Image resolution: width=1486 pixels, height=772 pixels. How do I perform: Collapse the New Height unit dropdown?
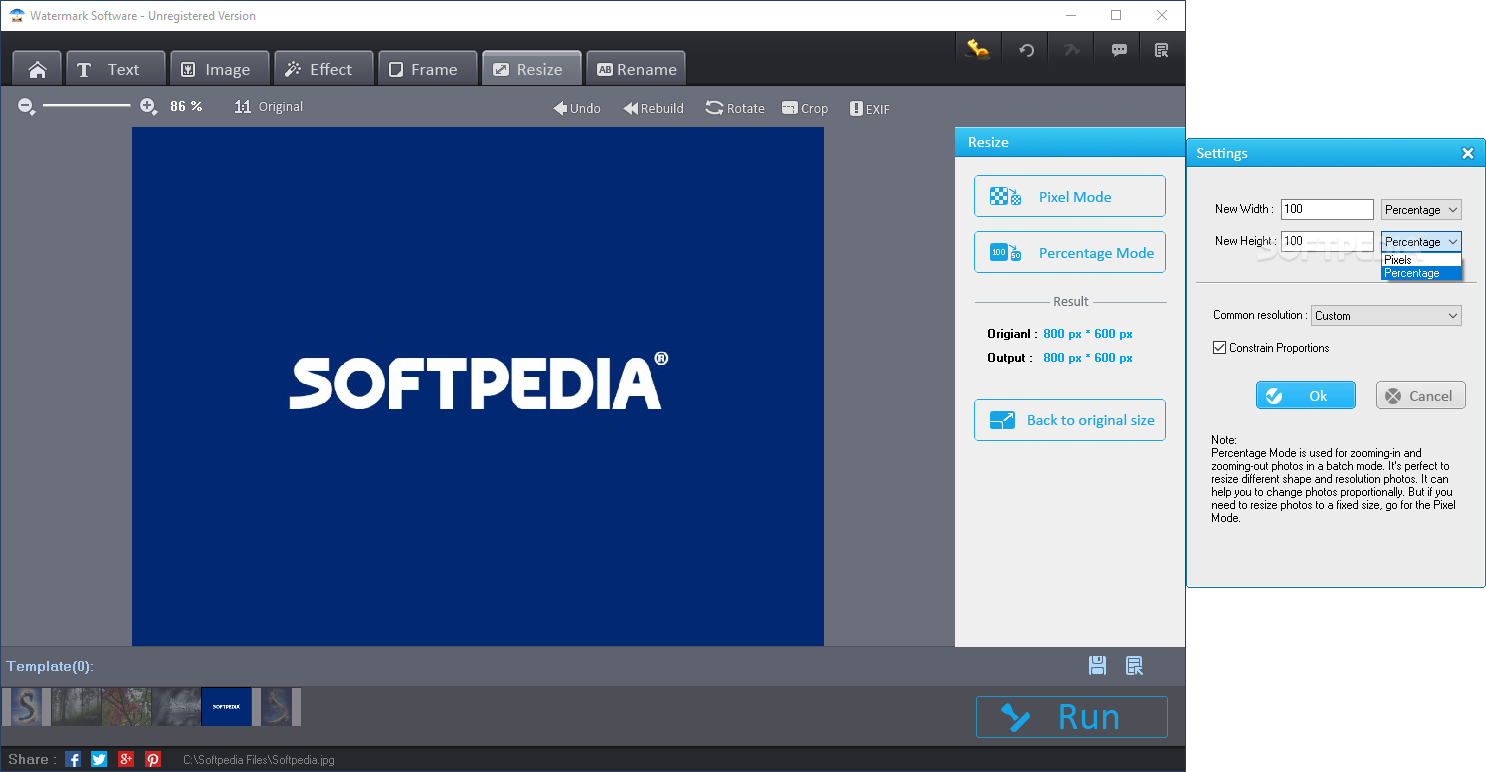point(1421,241)
